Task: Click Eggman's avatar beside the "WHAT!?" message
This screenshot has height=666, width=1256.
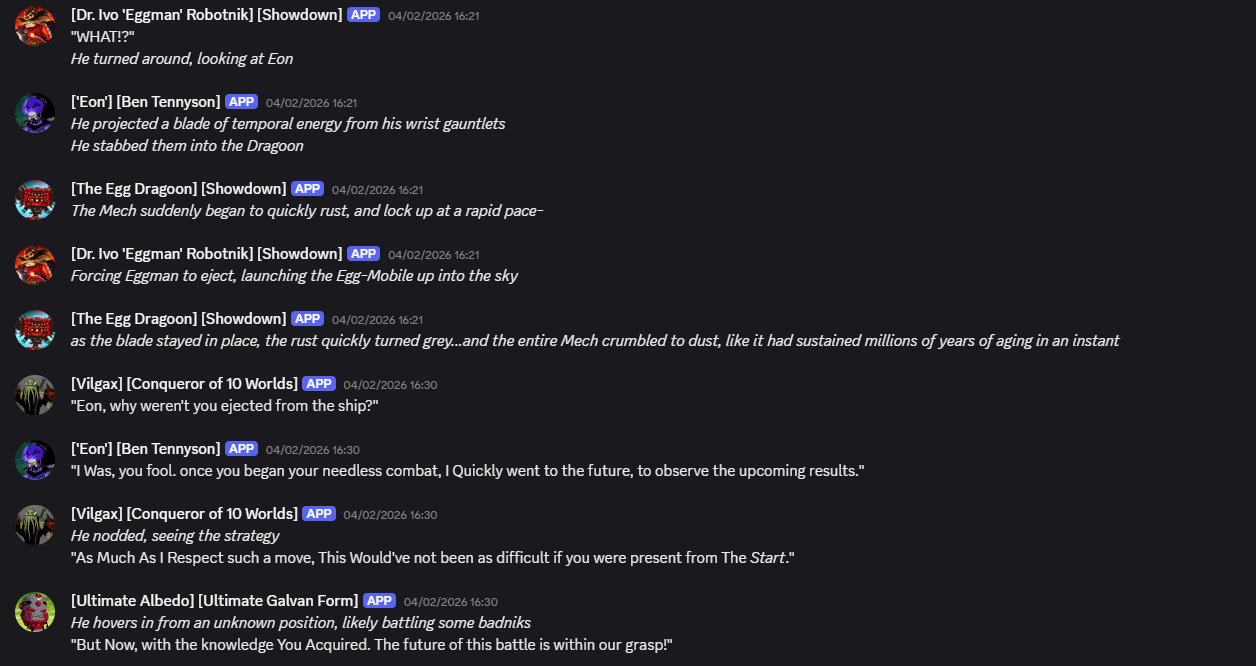Action: point(35,25)
